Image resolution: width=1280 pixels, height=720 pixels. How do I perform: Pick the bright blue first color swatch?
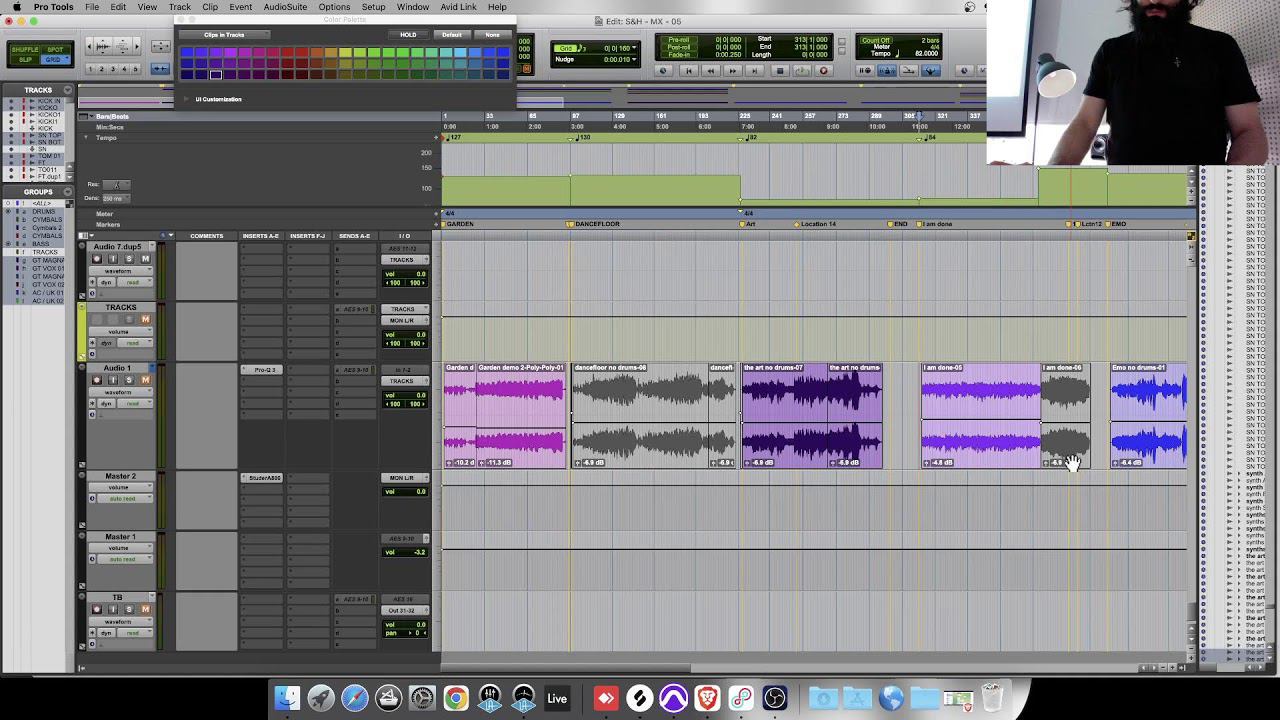coord(187,52)
